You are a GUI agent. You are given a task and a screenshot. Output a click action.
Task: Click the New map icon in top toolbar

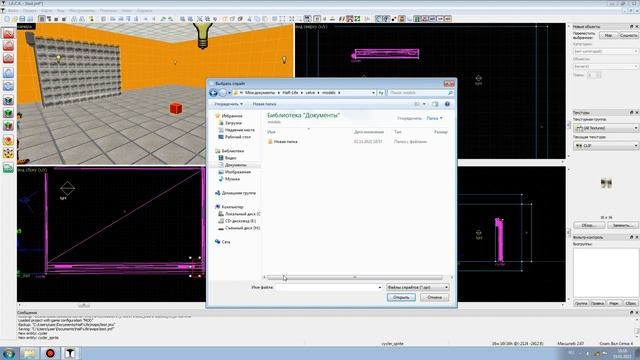point(7,19)
